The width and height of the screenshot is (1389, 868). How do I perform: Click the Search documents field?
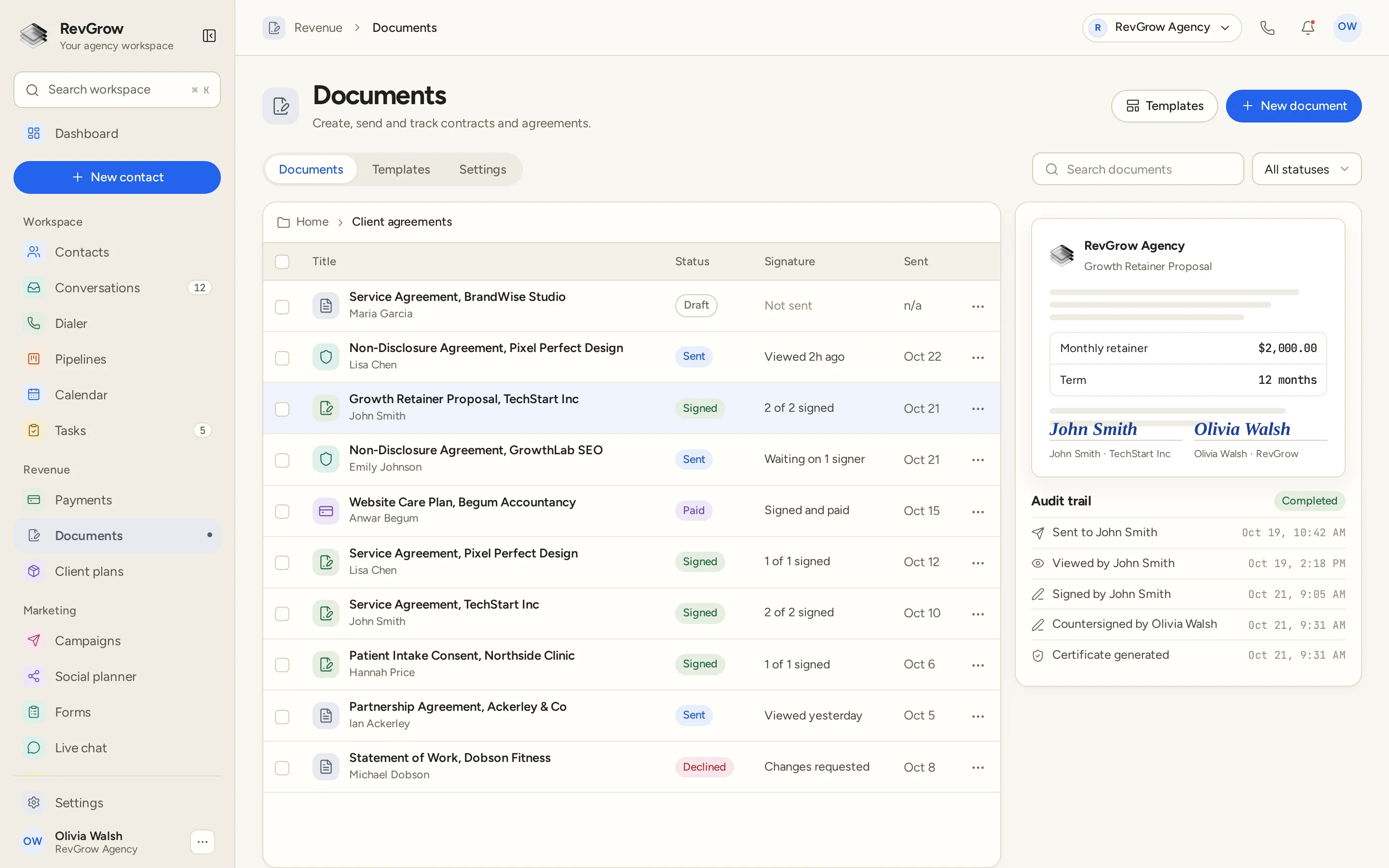[x=1138, y=169]
